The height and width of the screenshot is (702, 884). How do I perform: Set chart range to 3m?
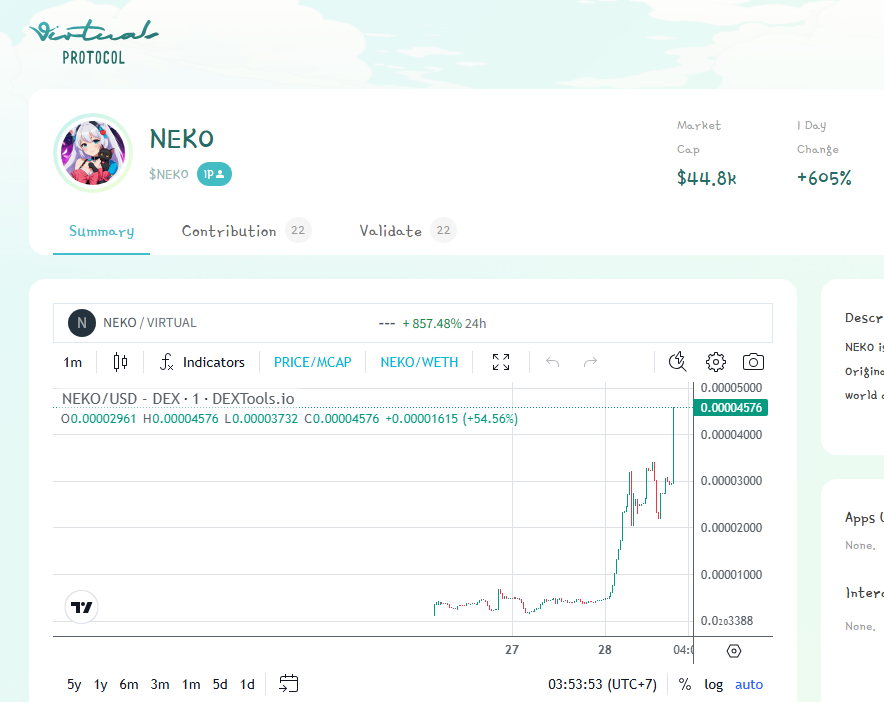[160, 685]
